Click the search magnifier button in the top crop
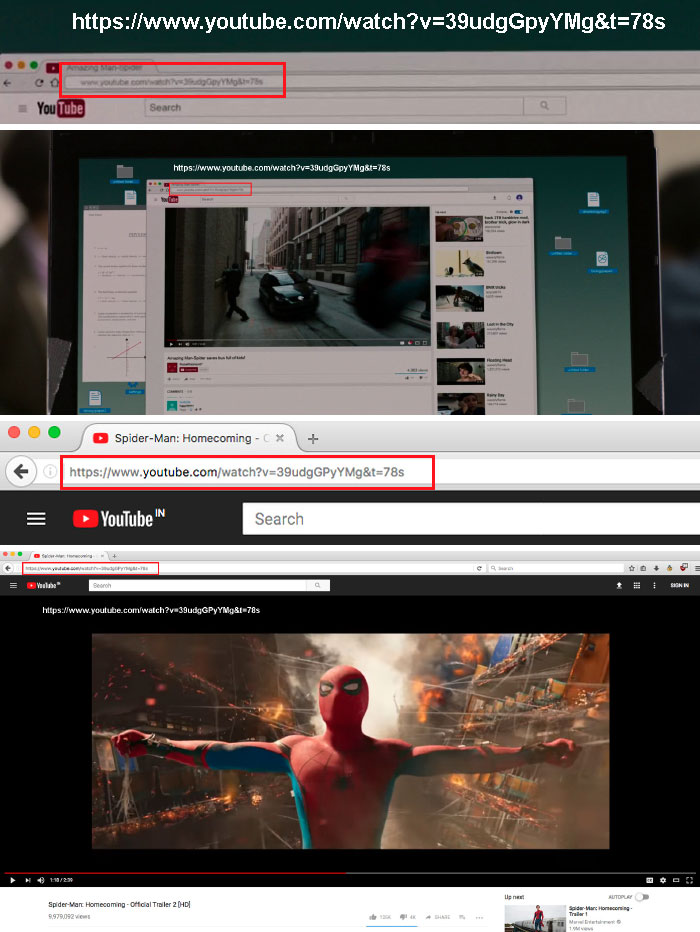This screenshot has width=700, height=932. pyautogui.click(x=544, y=106)
